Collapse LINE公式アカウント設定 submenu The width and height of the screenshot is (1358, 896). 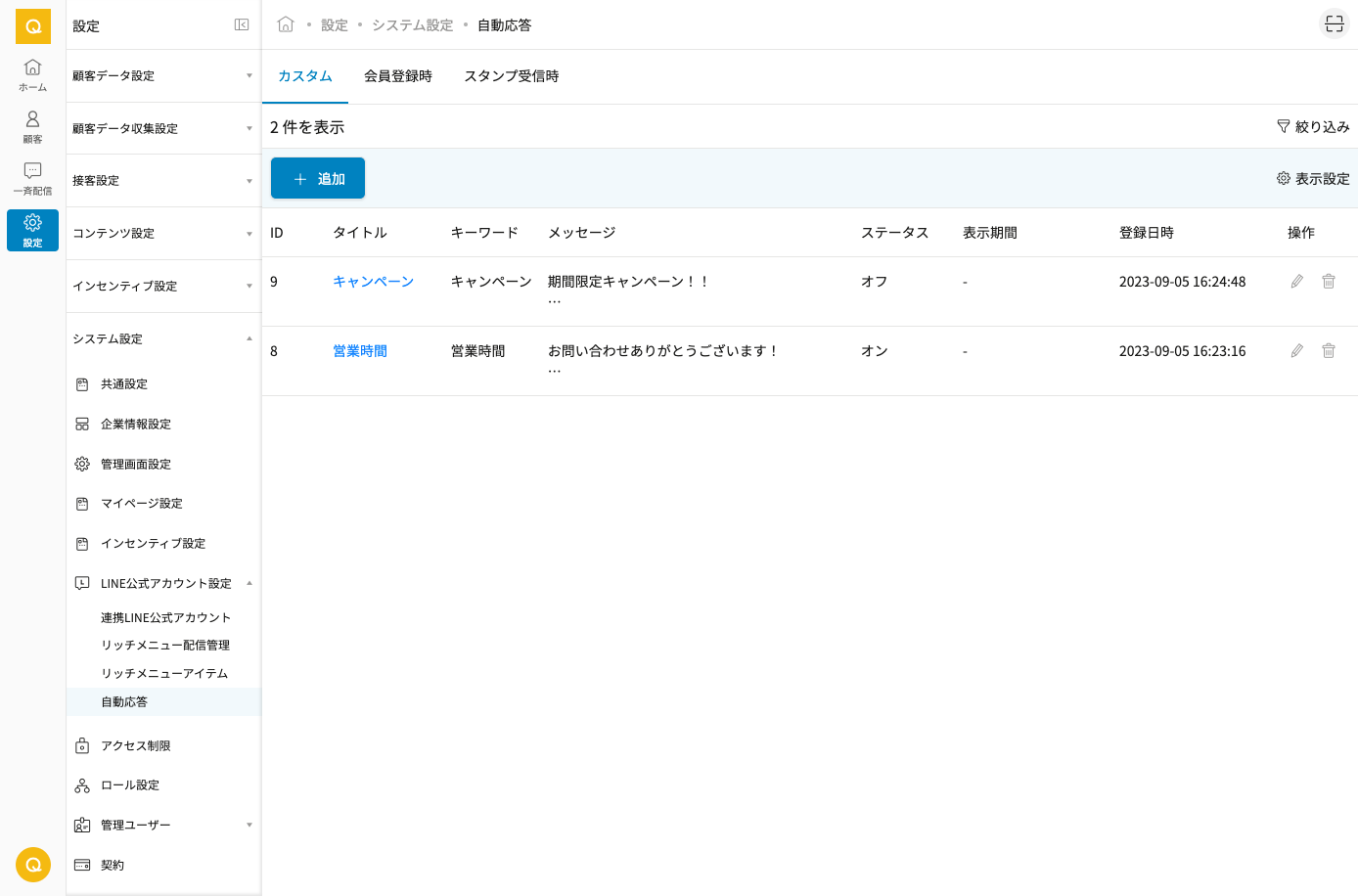[x=249, y=584]
